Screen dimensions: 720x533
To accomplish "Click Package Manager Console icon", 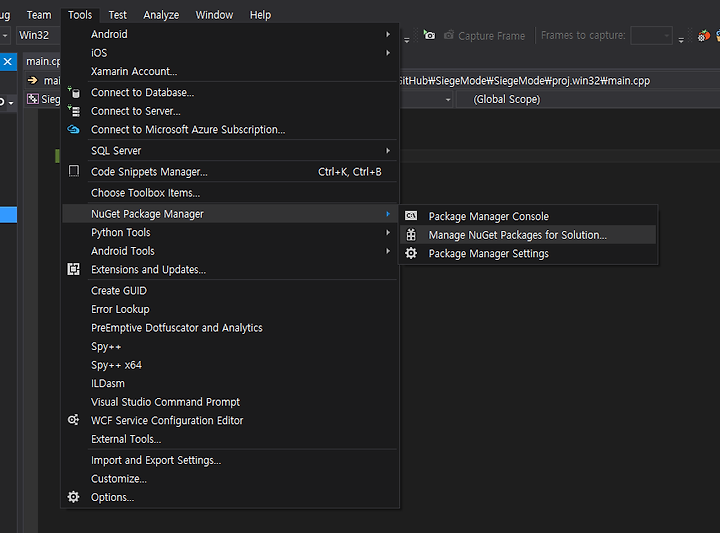I will tap(411, 216).
